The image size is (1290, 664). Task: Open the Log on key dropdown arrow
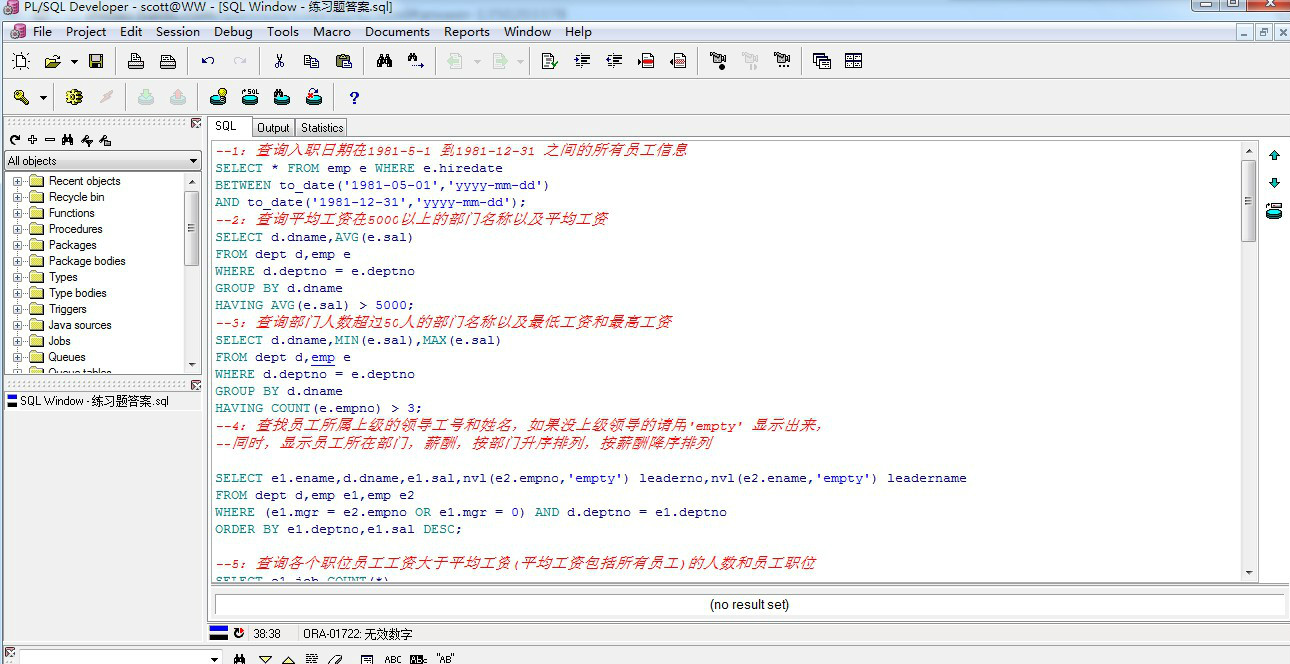point(43,98)
